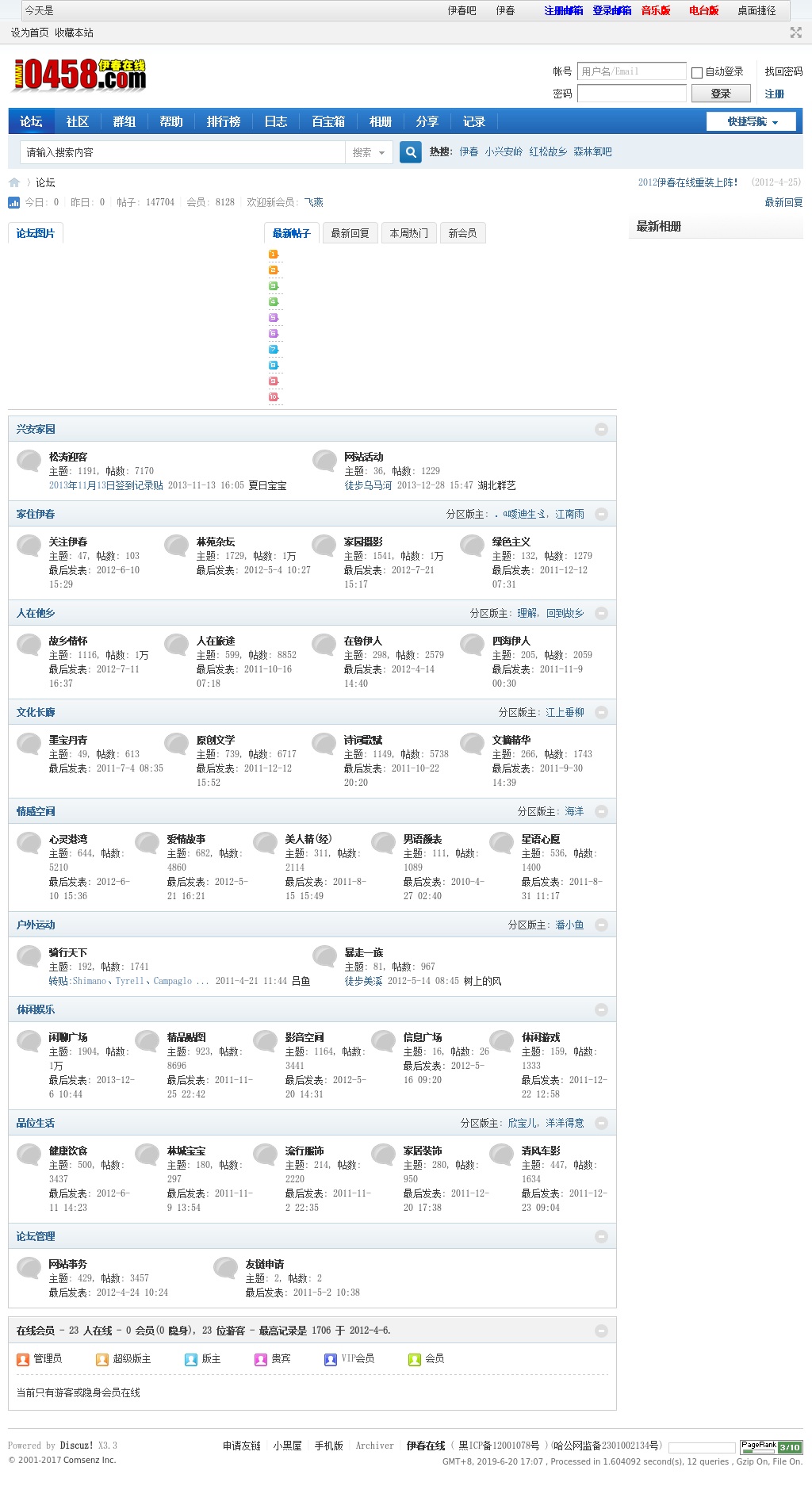Collapse the 兴安家园 section
The height and width of the screenshot is (1509, 812).
601,429
